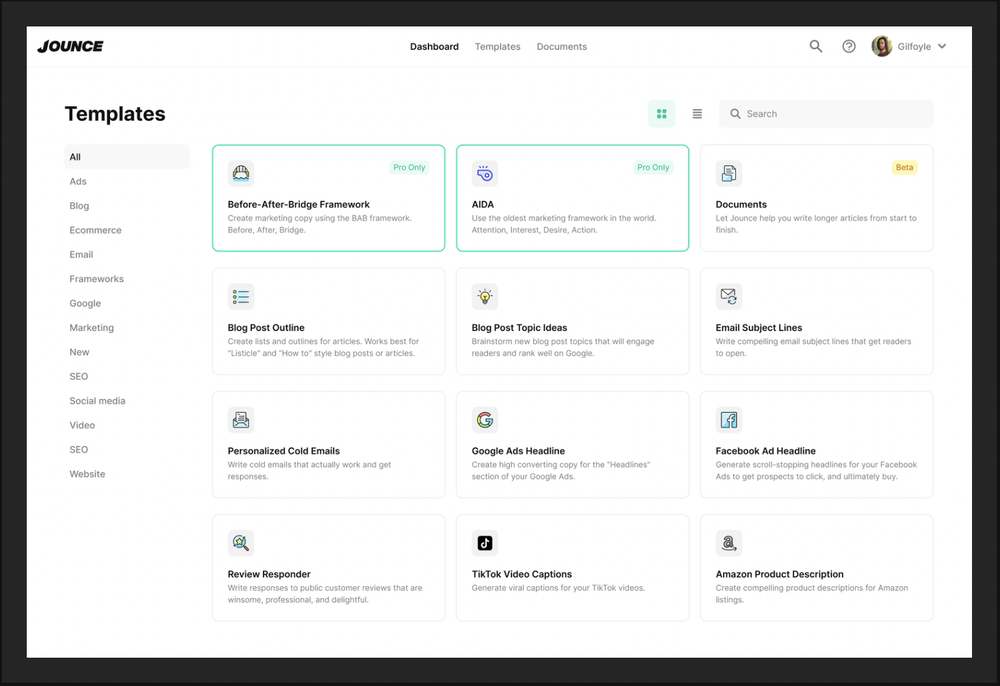Click Gilfoyle's profile avatar
Viewport: 1000px width, 686px height.
click(x=882, y=47)
